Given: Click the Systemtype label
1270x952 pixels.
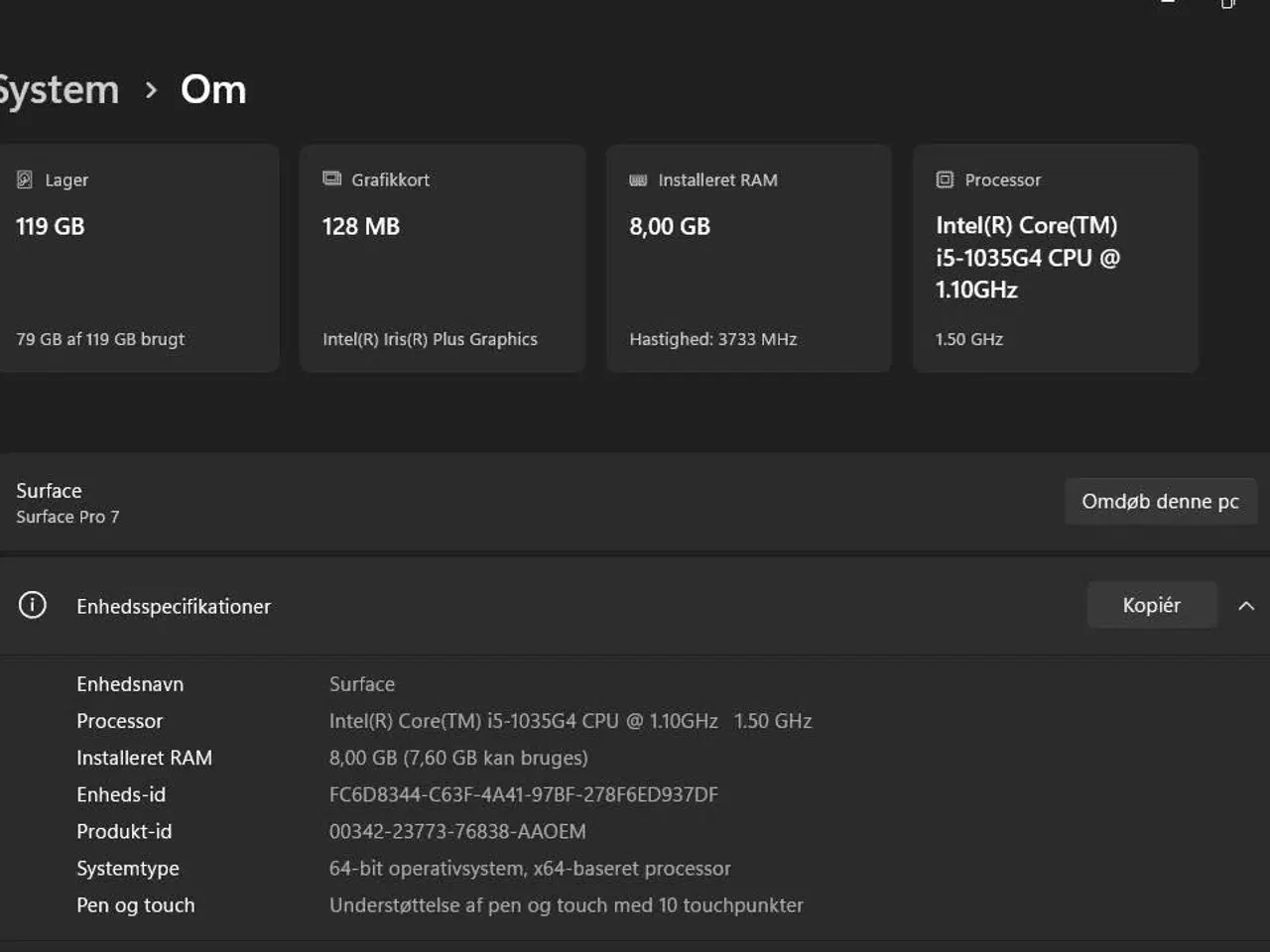Looking at the screenshot, I should (128, 869).
